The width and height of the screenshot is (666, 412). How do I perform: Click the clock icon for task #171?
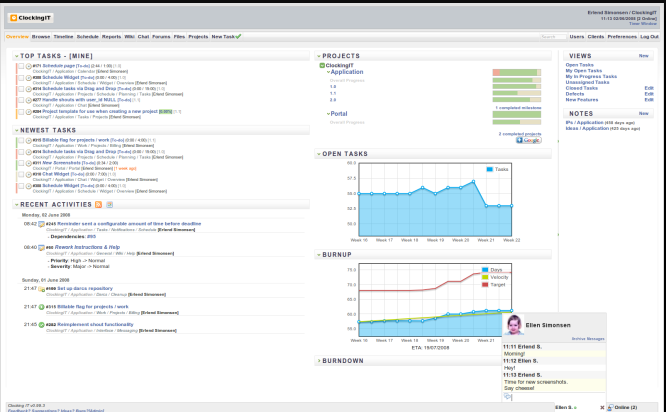27,66
